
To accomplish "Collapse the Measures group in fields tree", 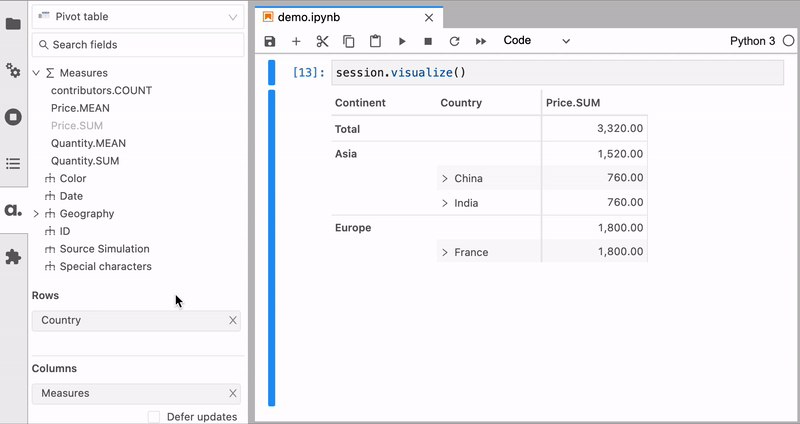I will tap(37, 73).
